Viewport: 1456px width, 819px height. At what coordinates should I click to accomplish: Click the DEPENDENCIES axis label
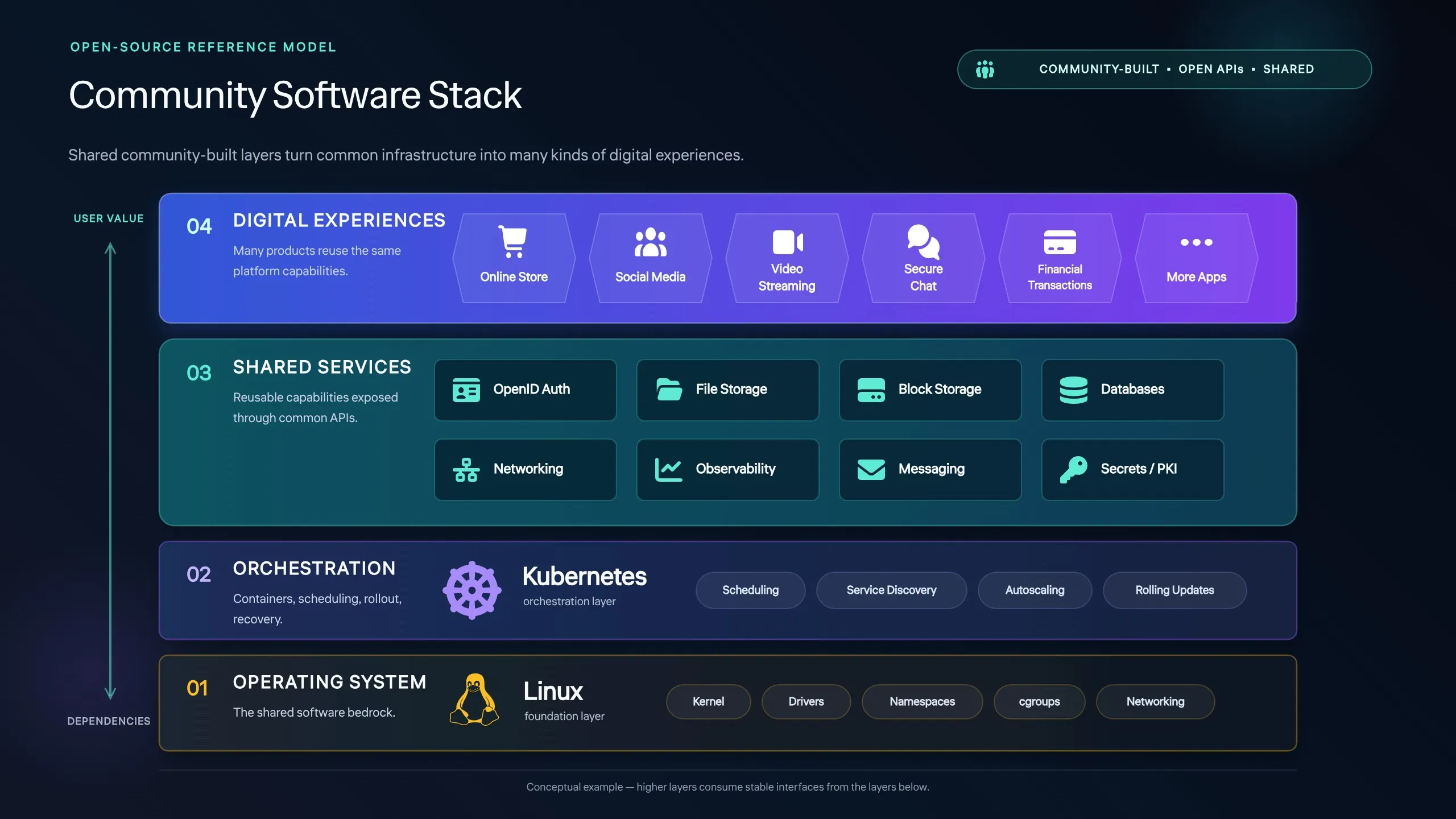click(x=109, y=721)
